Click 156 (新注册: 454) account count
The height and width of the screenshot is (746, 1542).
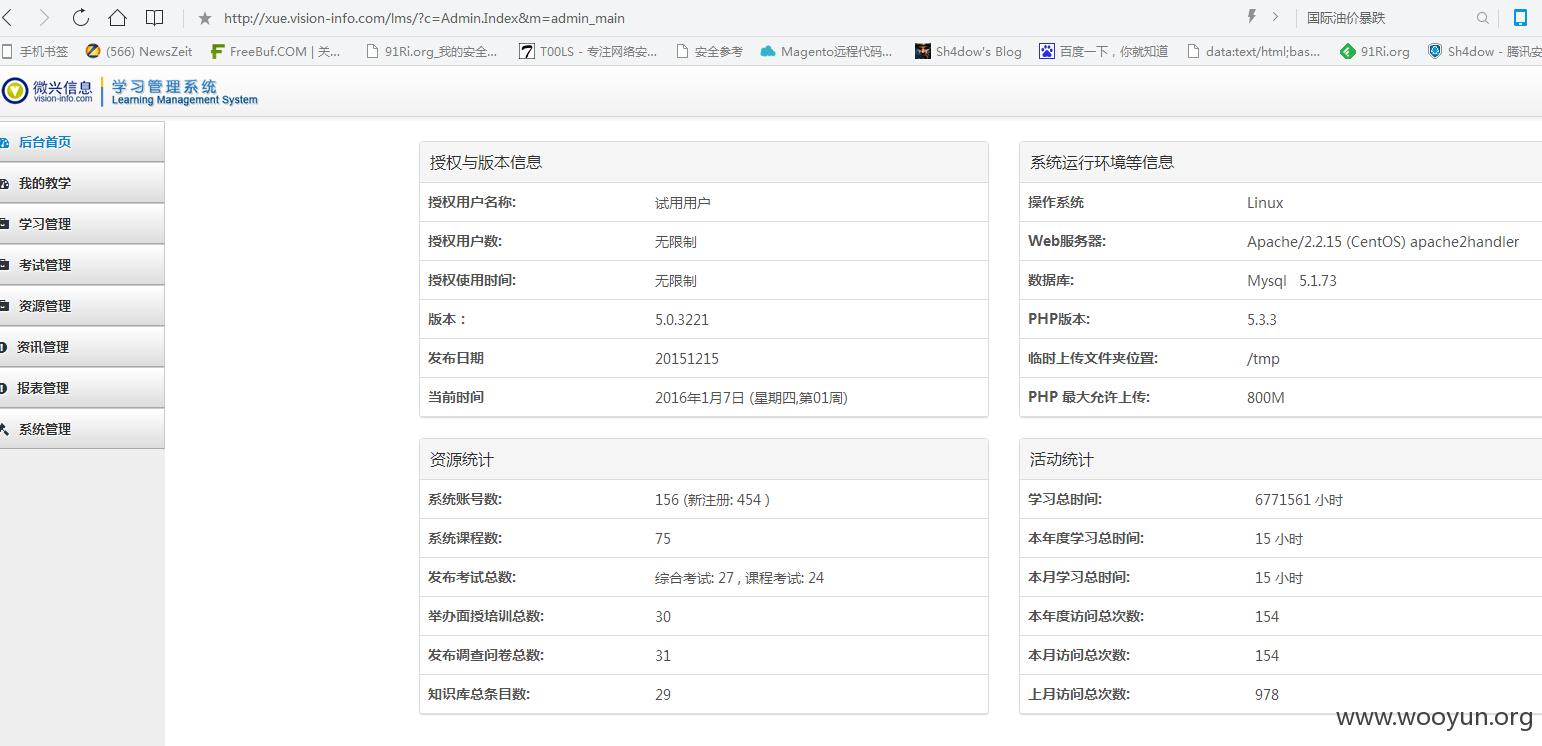(712, 500)
